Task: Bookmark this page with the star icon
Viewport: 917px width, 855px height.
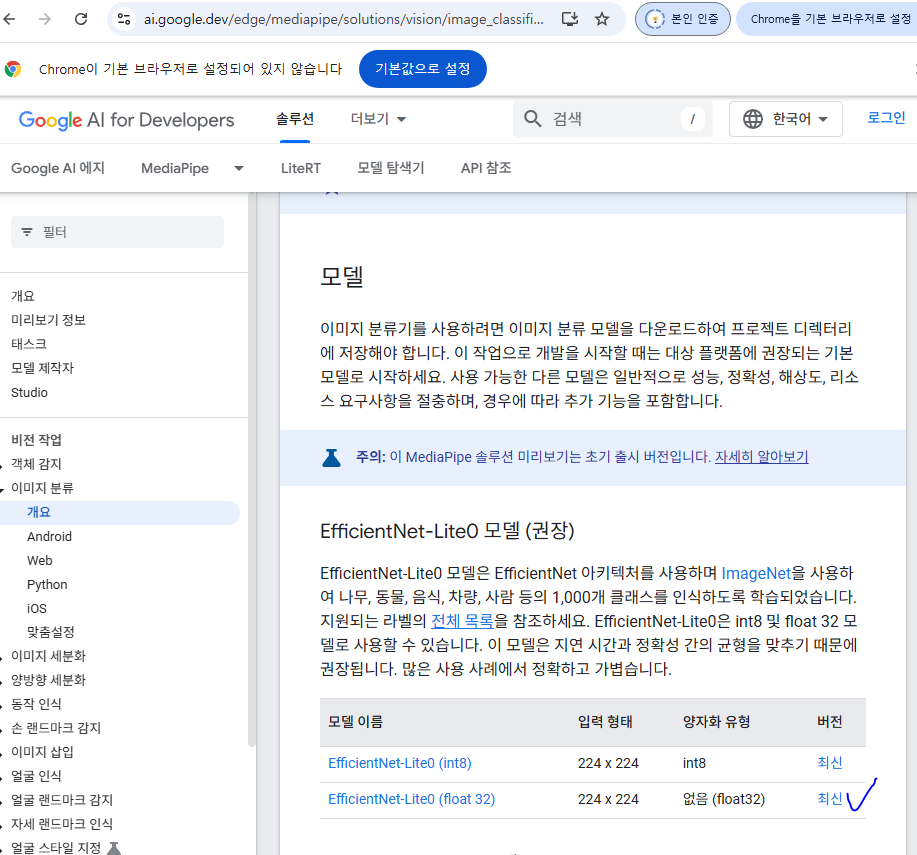Action: coord(602,19)
